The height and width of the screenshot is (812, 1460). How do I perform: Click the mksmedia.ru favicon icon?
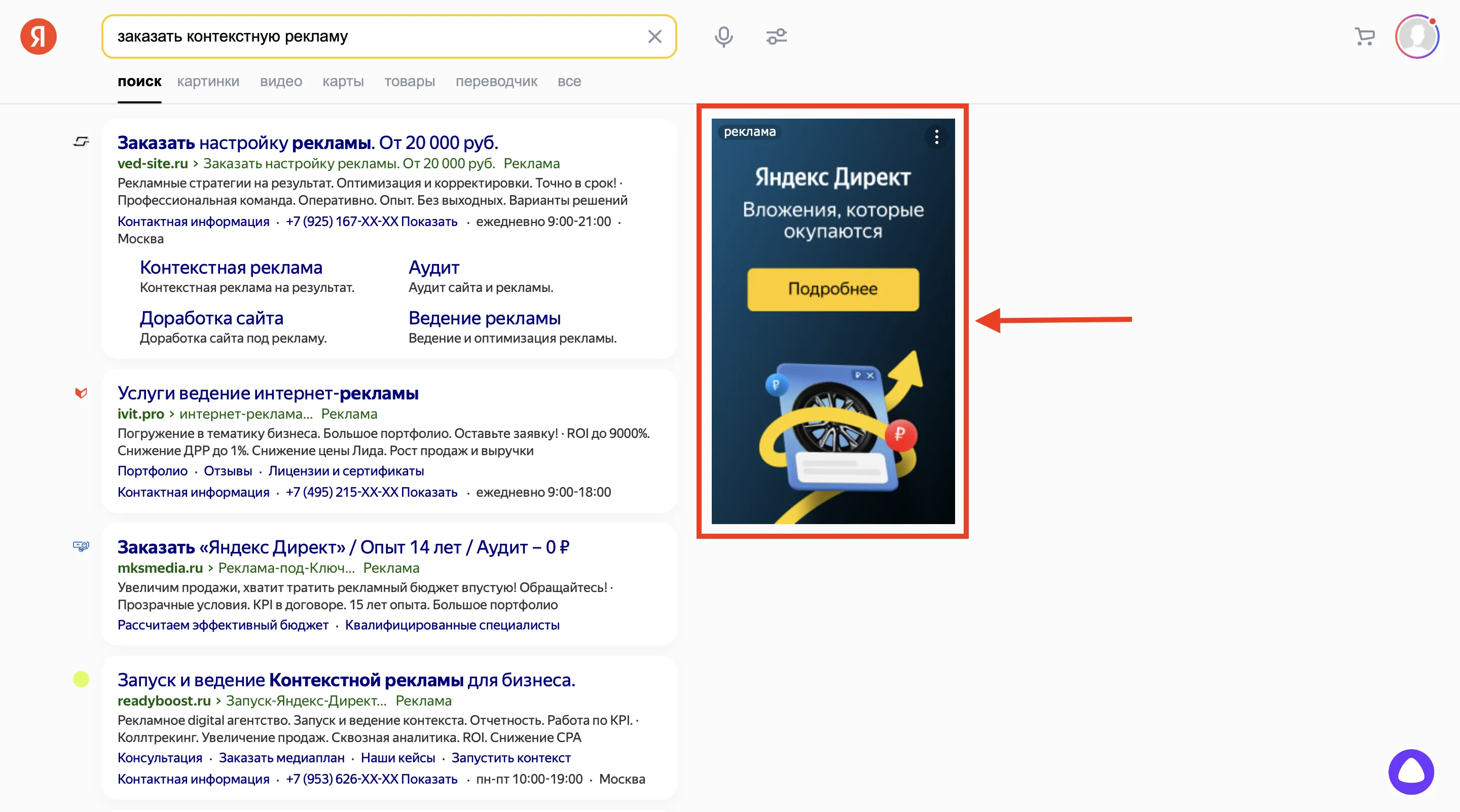coord(81,546)
